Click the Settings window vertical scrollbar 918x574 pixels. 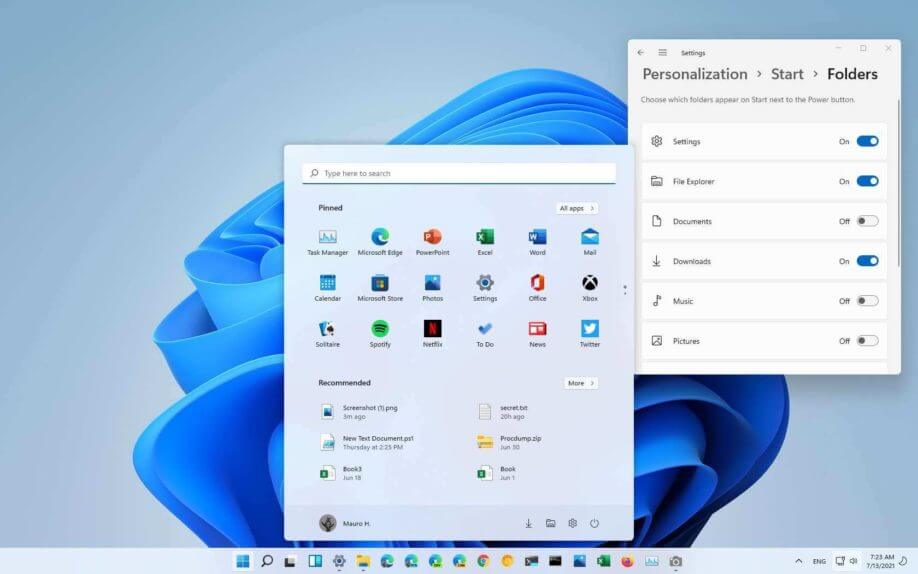899,184
